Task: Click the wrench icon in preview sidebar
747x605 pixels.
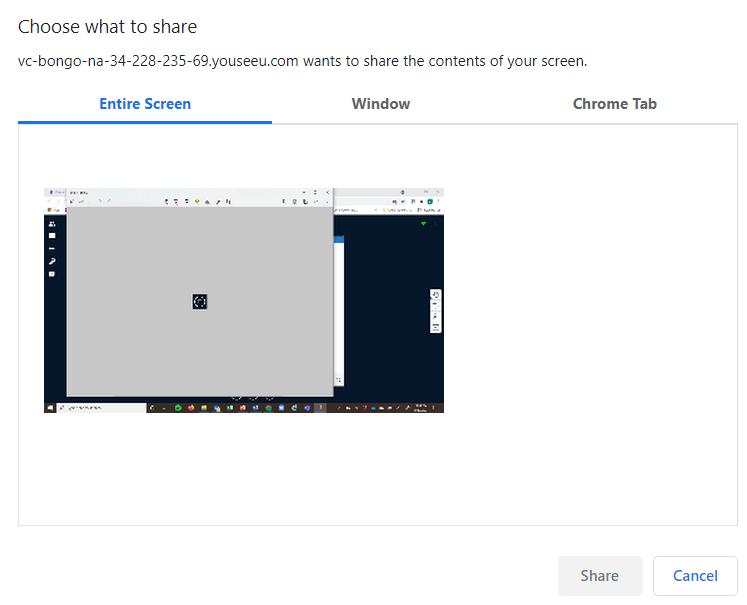Action: pos(52,261)
